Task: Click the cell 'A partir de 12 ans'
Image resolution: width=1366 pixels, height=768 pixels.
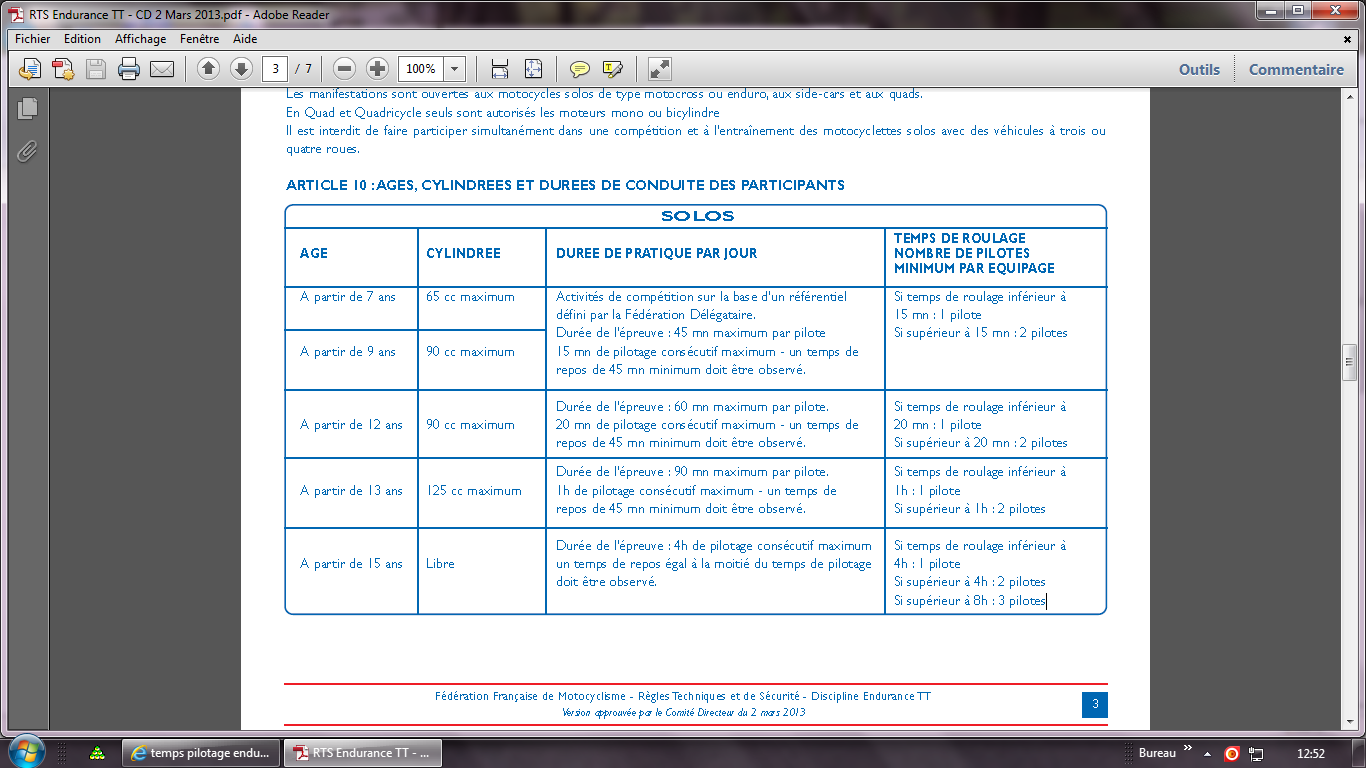Action: click(x=351, y=425)
